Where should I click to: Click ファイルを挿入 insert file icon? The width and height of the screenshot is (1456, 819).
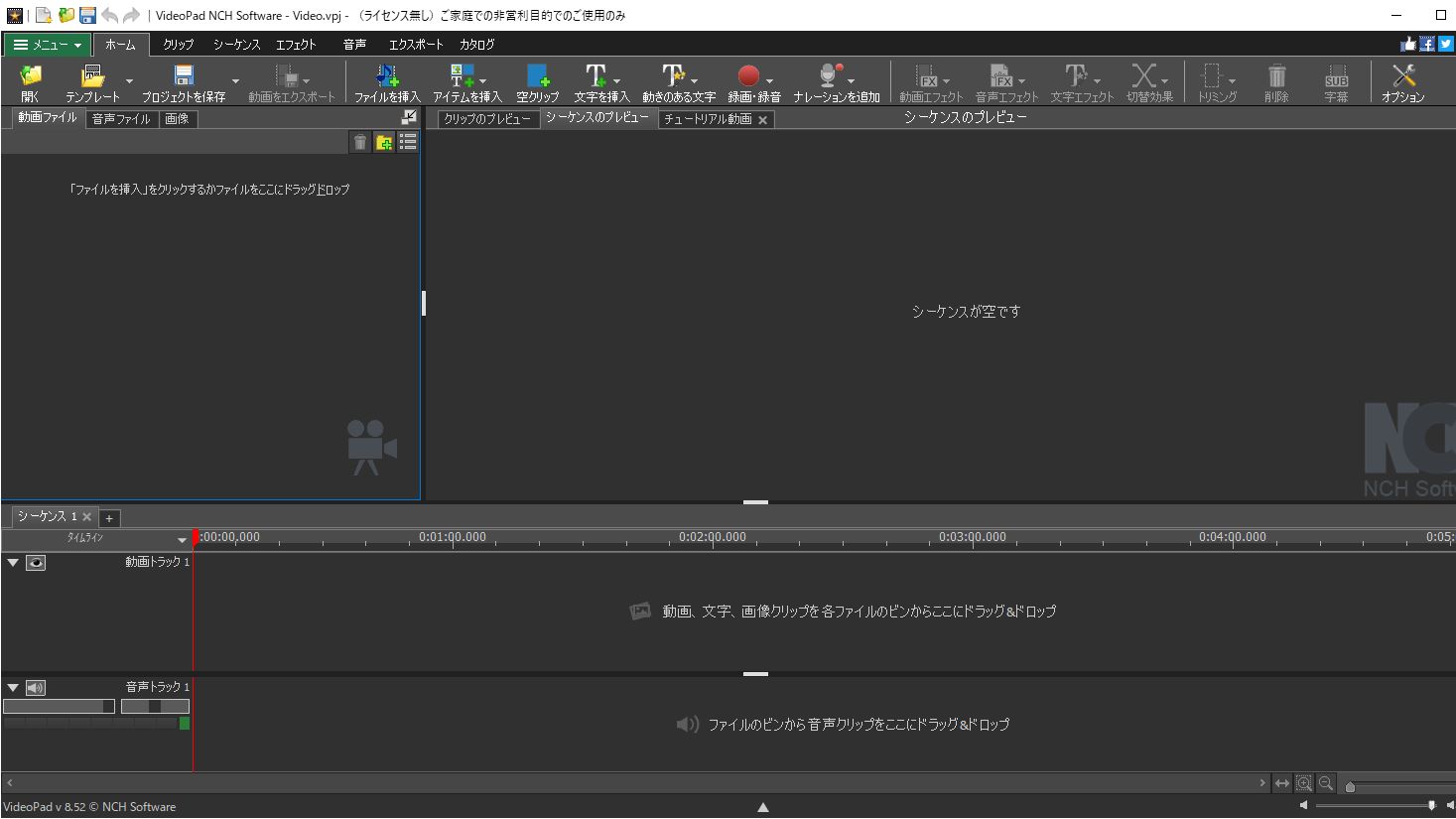click(x=387, y=75)
